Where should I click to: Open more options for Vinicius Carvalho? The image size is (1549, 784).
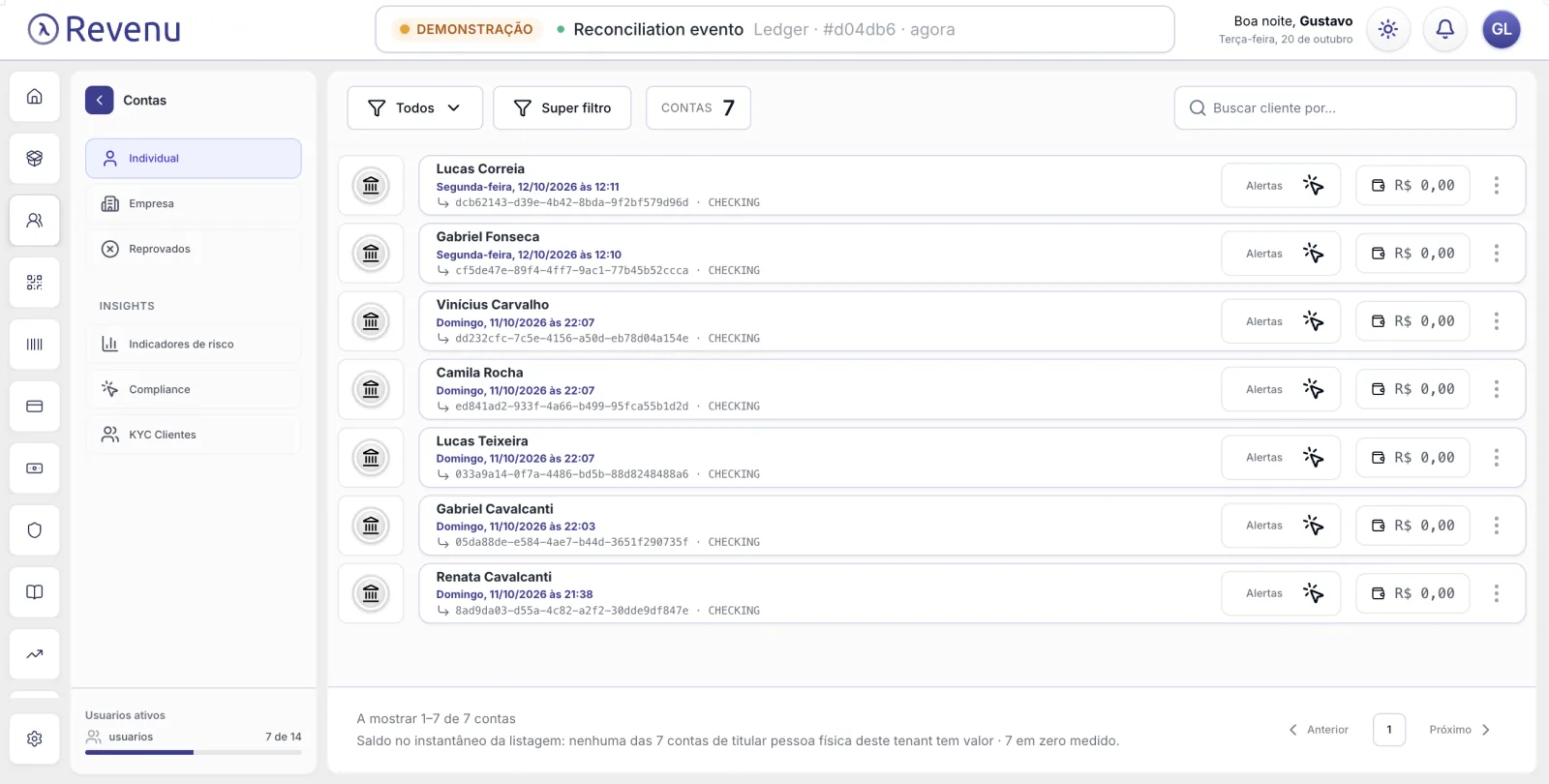click(1496, 321)
